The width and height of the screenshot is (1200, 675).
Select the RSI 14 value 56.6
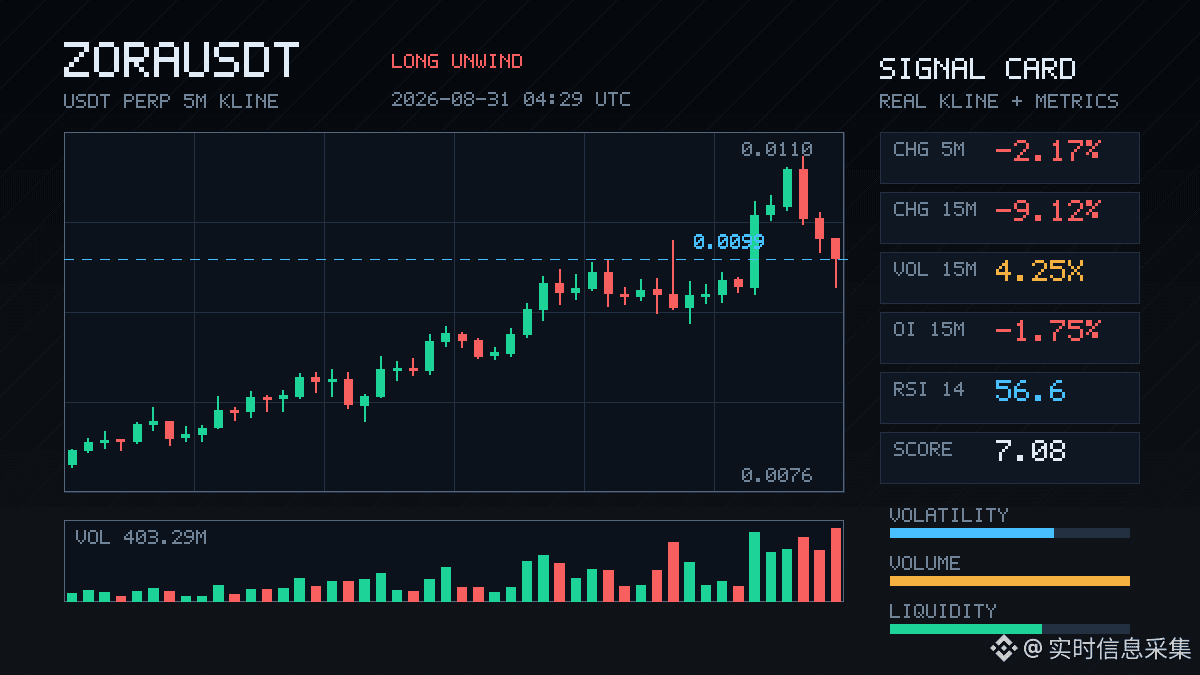click(x=1030, y=391)
